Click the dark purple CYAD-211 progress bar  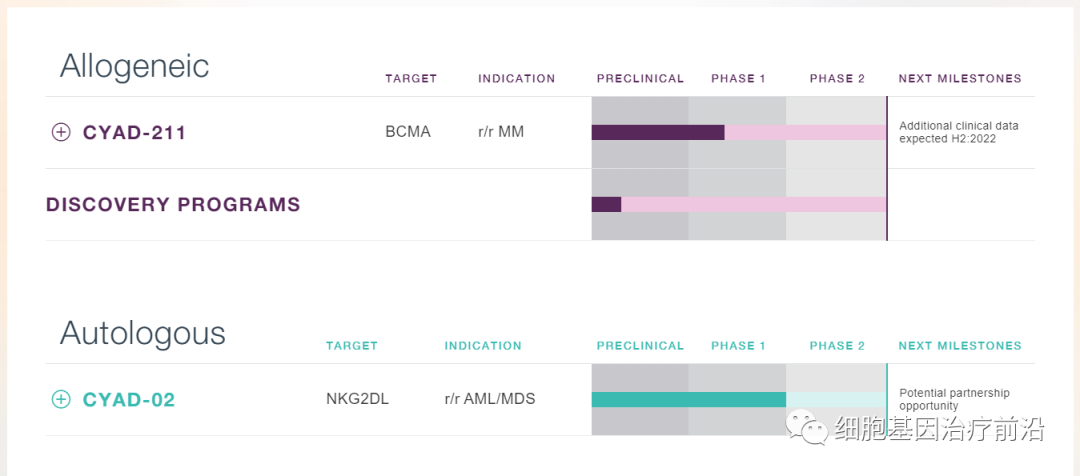pos(657,132)
